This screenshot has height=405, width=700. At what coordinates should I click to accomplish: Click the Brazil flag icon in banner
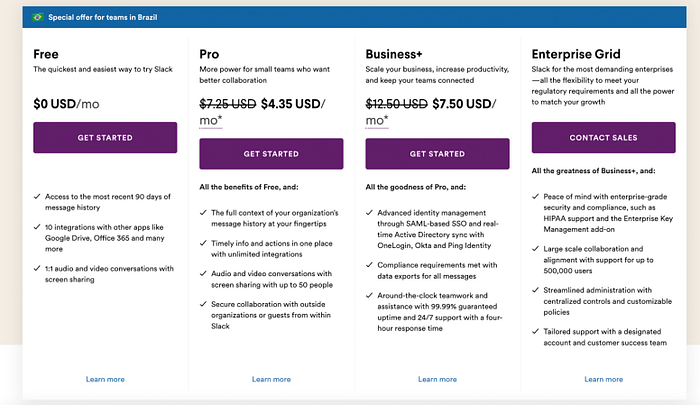click(38, 17)
